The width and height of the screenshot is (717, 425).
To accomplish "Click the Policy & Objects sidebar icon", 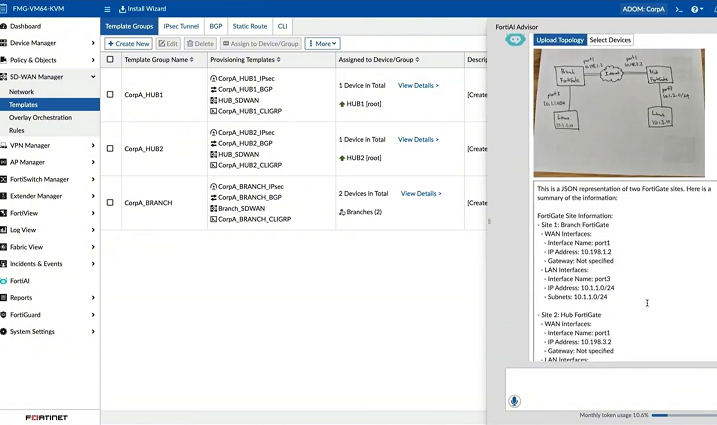I will click(4, 60).
